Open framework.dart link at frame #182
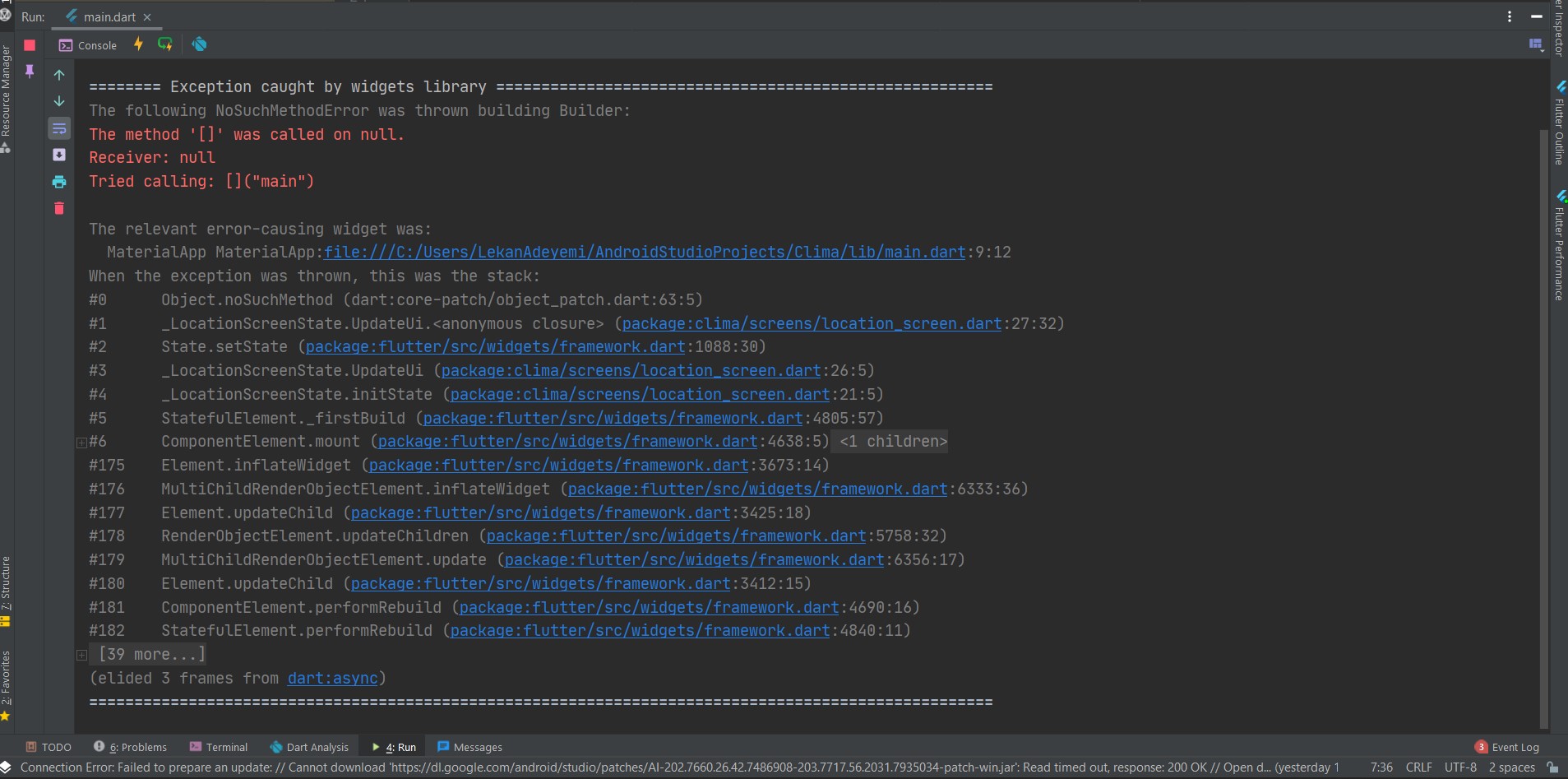 click(641, 631)
